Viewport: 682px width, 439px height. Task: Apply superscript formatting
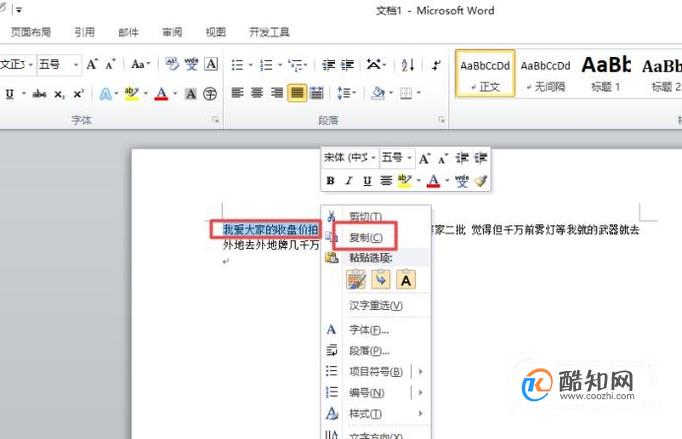coord(78,94)
